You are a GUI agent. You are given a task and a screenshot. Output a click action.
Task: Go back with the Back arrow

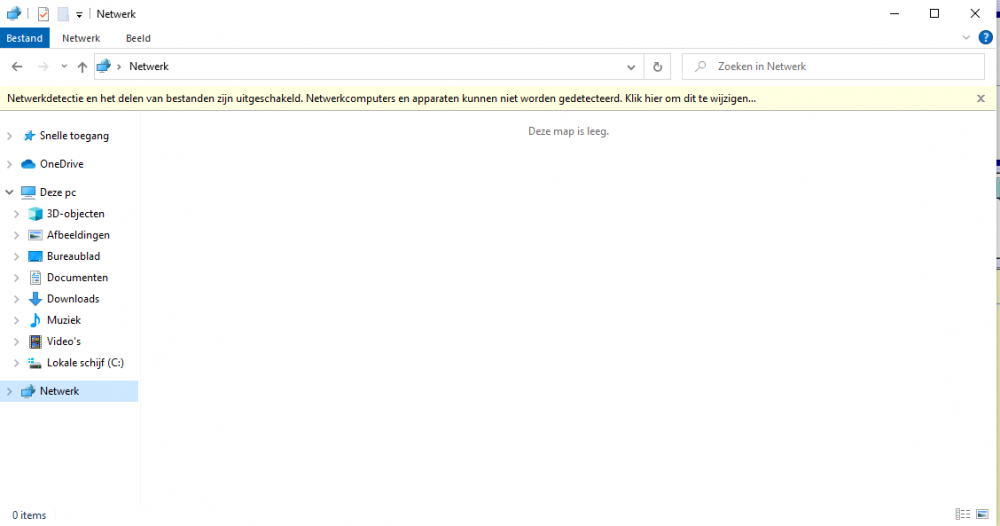[x=17, y=66]
